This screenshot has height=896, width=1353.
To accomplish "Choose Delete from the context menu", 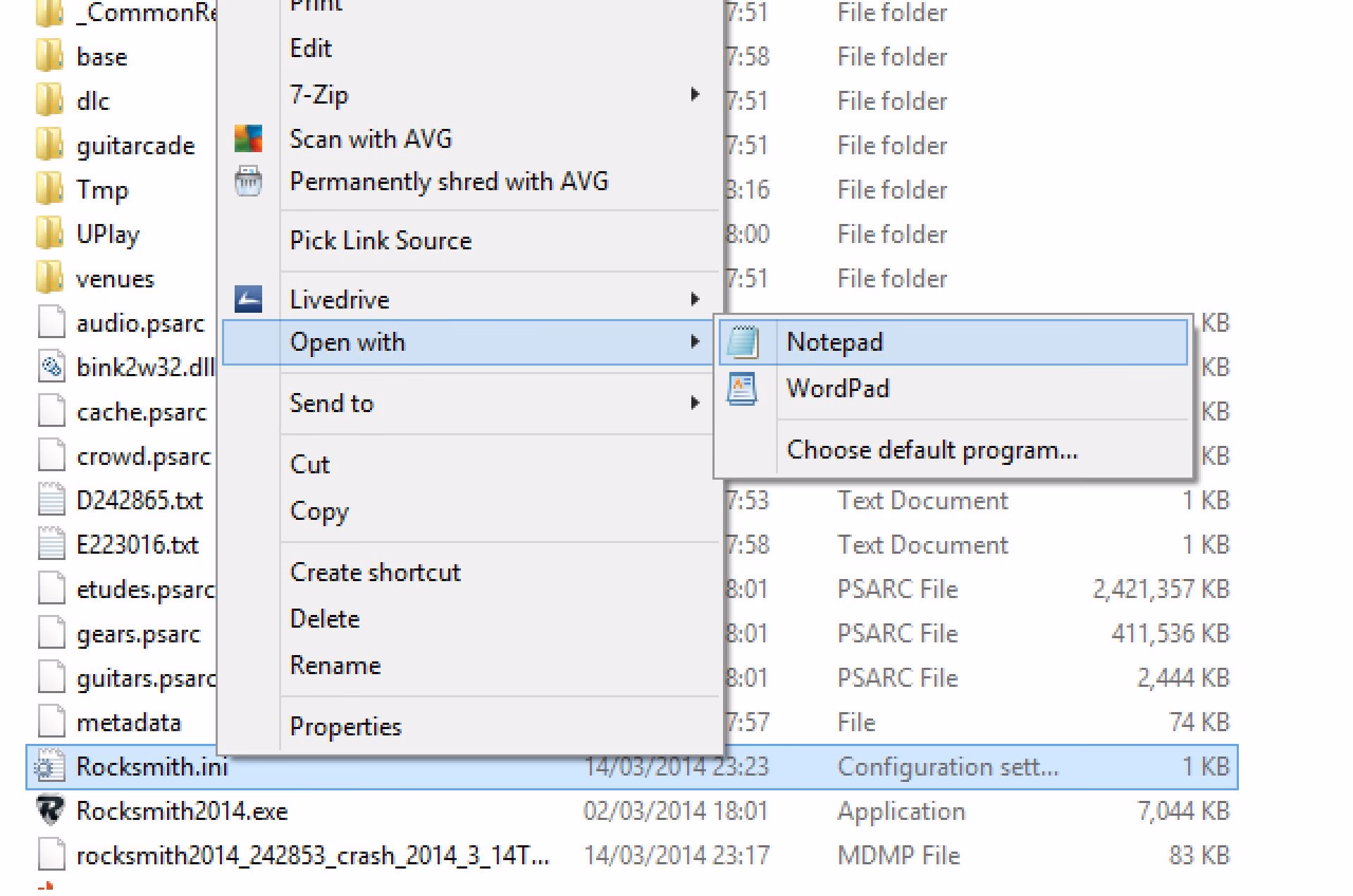I will pyautogui.click(x=325, y=618).
